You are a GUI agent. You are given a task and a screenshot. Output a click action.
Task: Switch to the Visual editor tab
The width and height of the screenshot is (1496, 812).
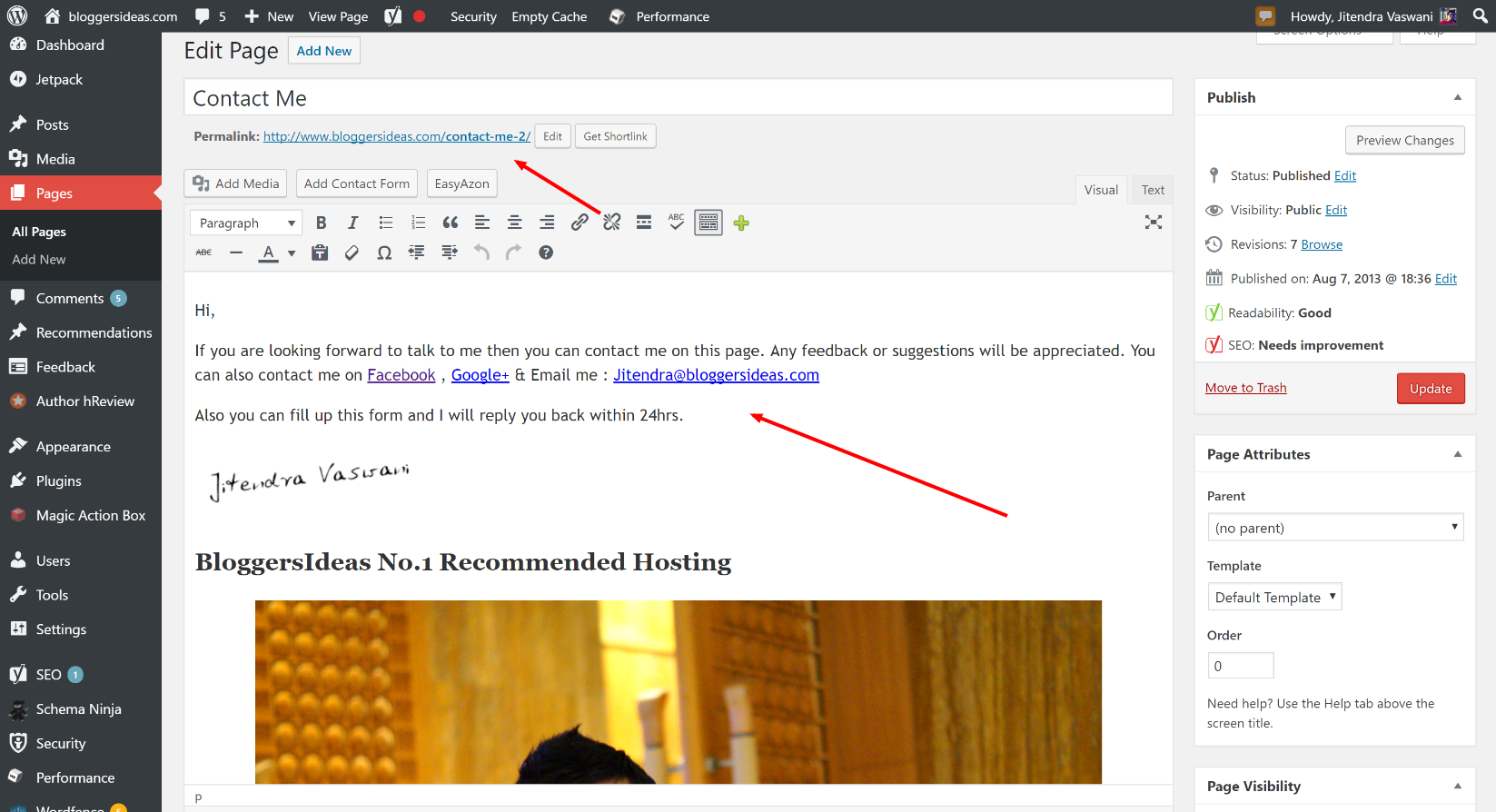(1101, 190)
